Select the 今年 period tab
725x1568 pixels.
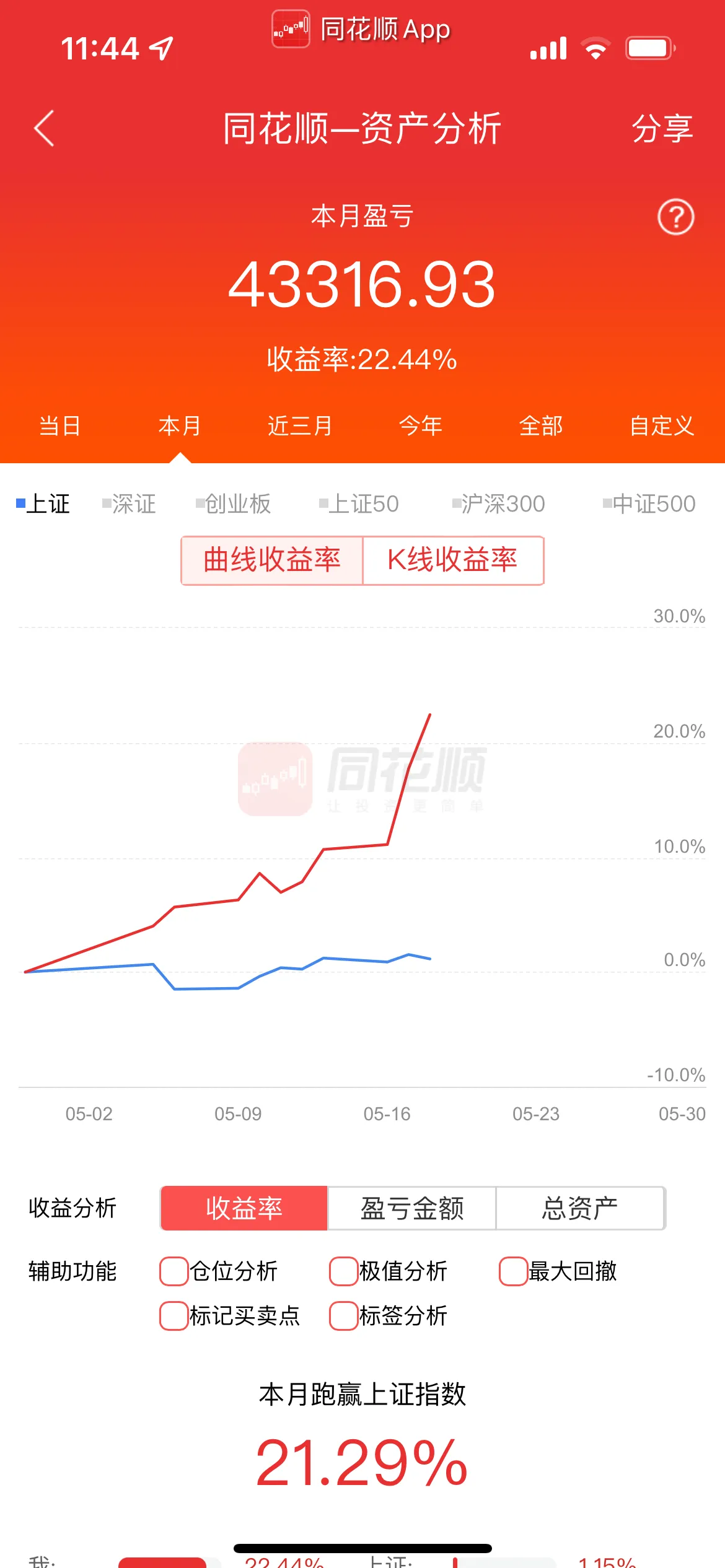(421, 426)
